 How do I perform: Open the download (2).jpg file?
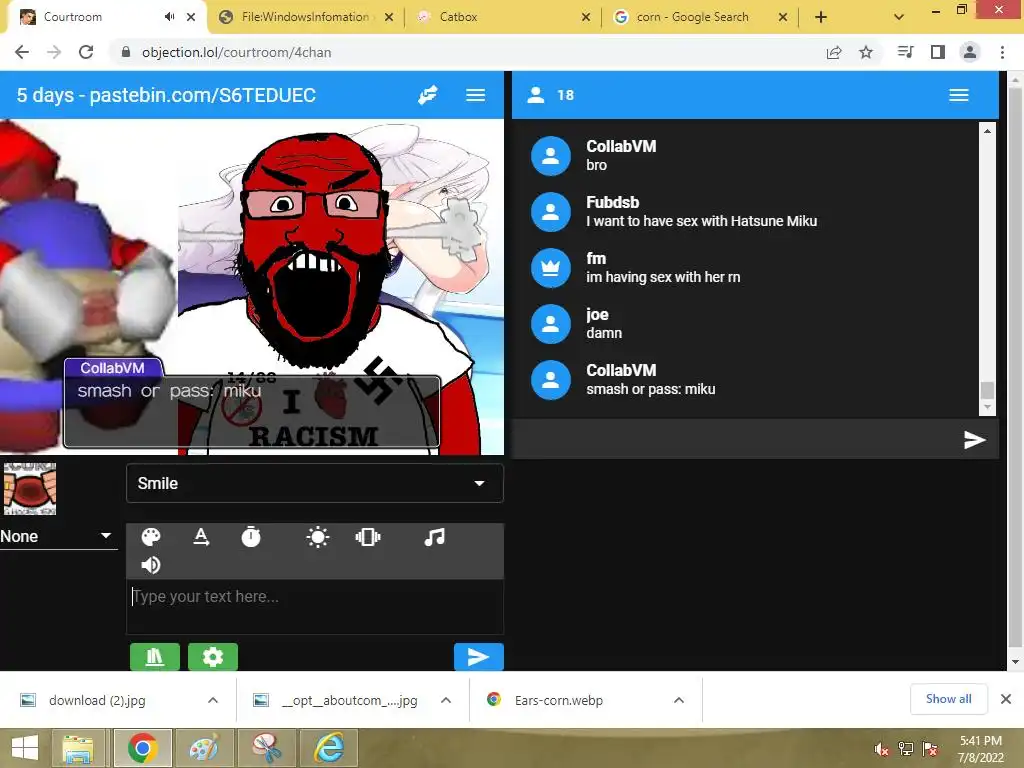coord(97,700)
